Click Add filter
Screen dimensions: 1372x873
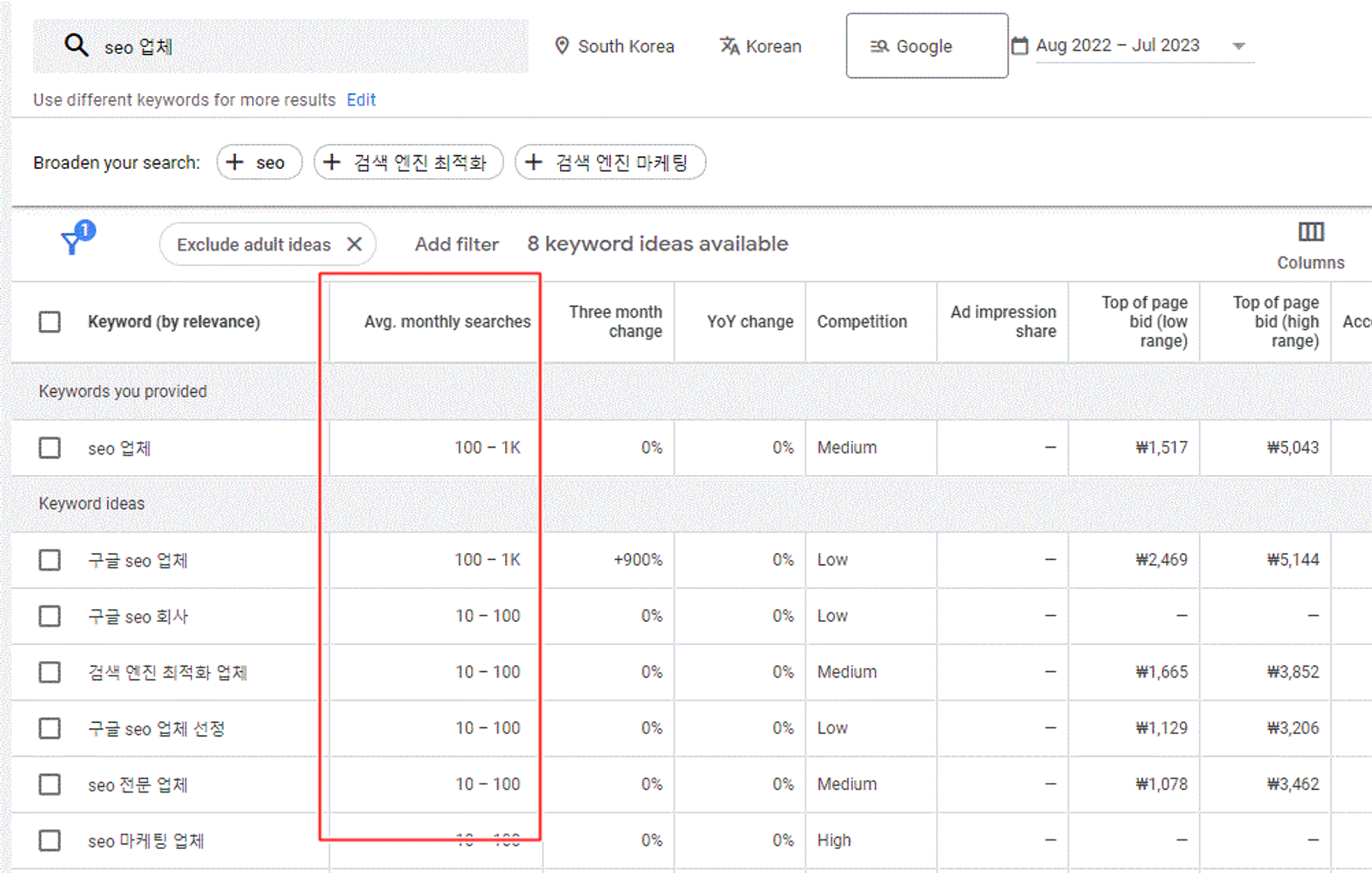pyautogui.click(x=456, y=244)
